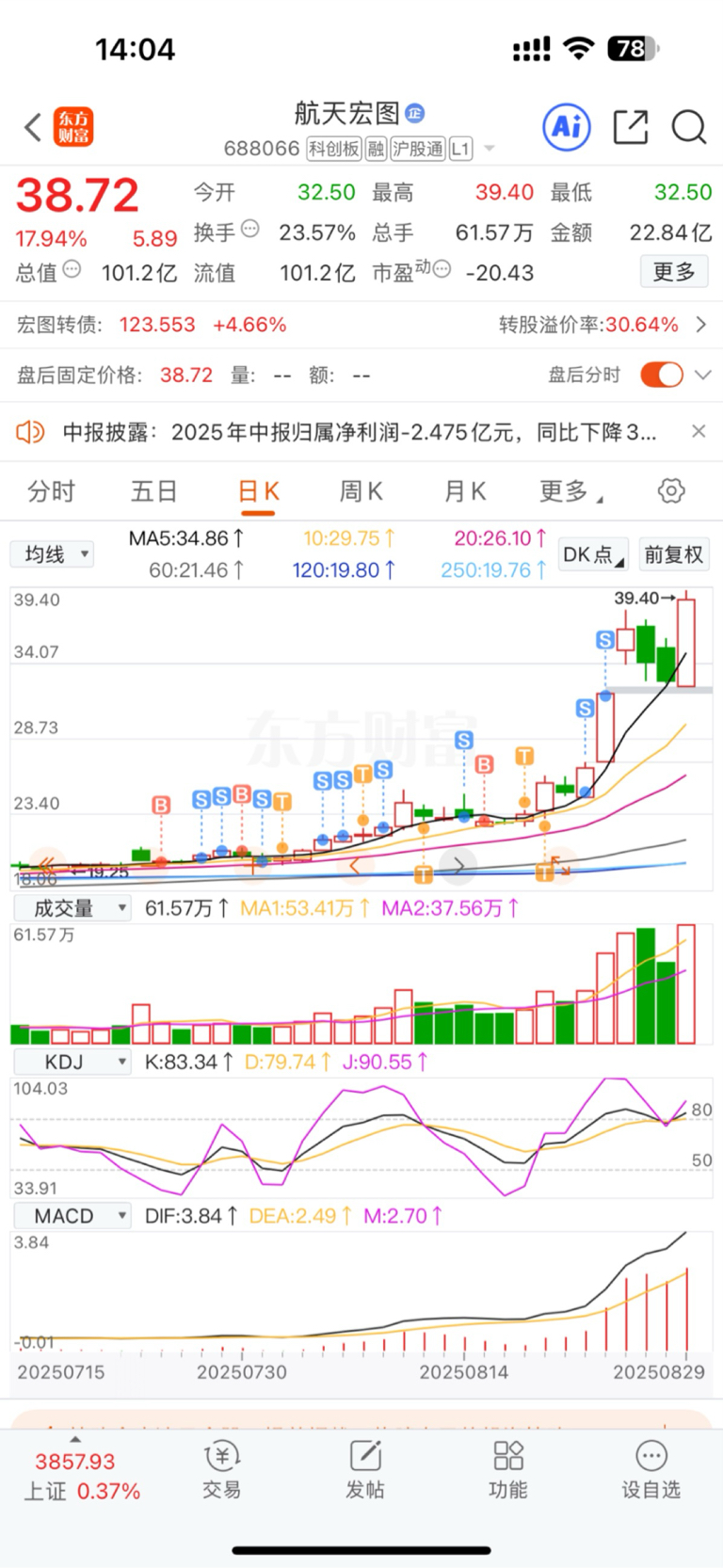Tap the 沪股通 tag
The height and width of the screenshot is (1568, 723).
pos(418,149)
